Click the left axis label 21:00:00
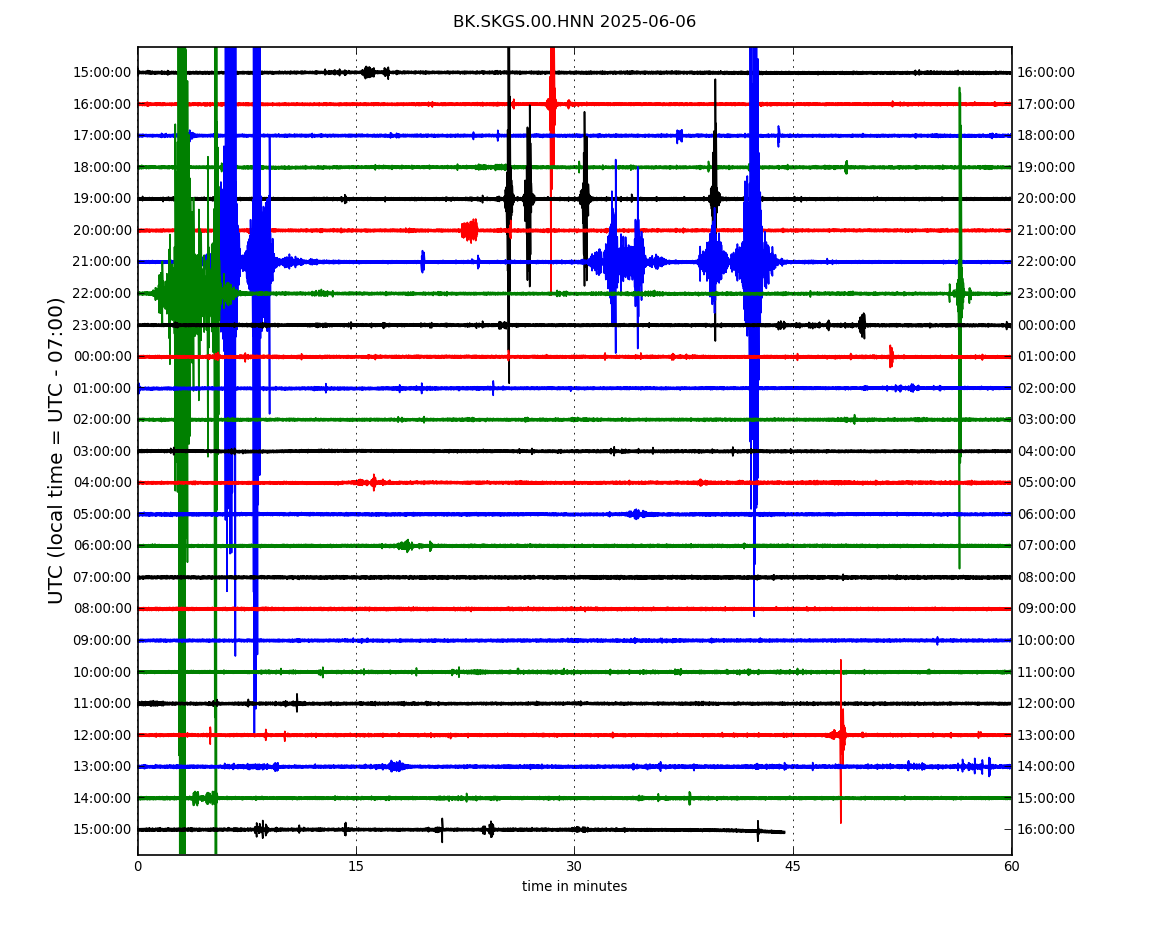Viewport: 1150px width, 950px height. pos(102,262)
